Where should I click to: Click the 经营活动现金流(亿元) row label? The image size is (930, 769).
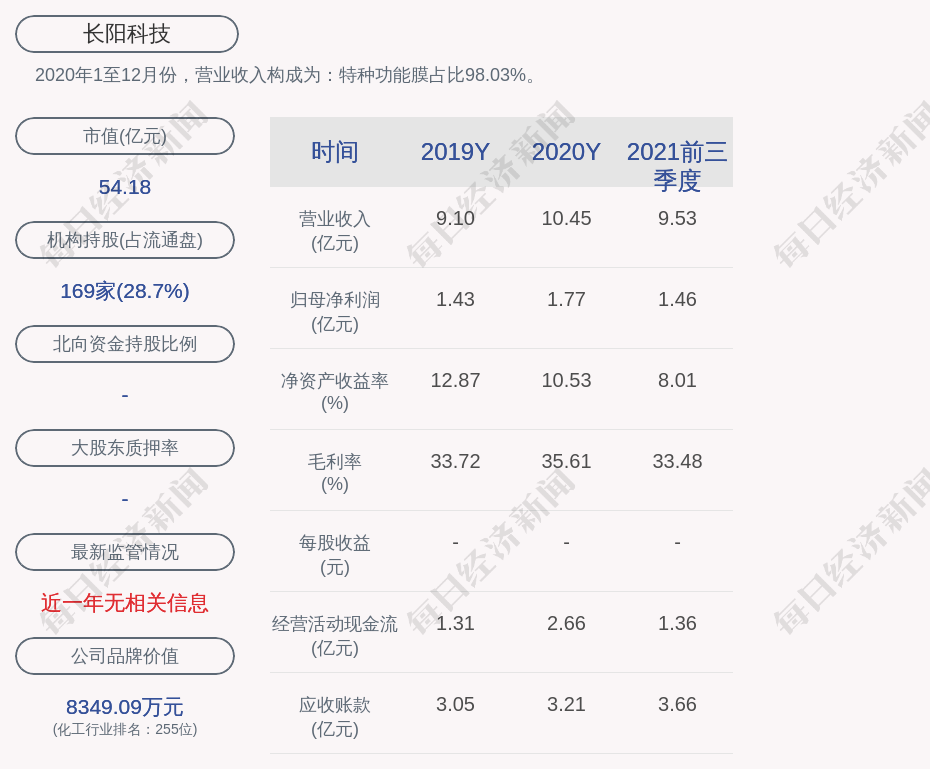pyautogui.click(x=335, y=636)
